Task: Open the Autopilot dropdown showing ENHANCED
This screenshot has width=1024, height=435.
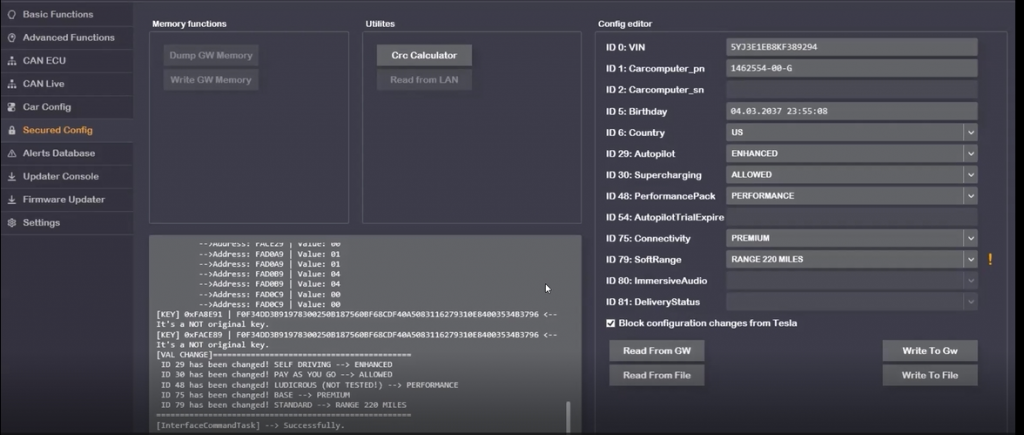Action: point(969,154)
